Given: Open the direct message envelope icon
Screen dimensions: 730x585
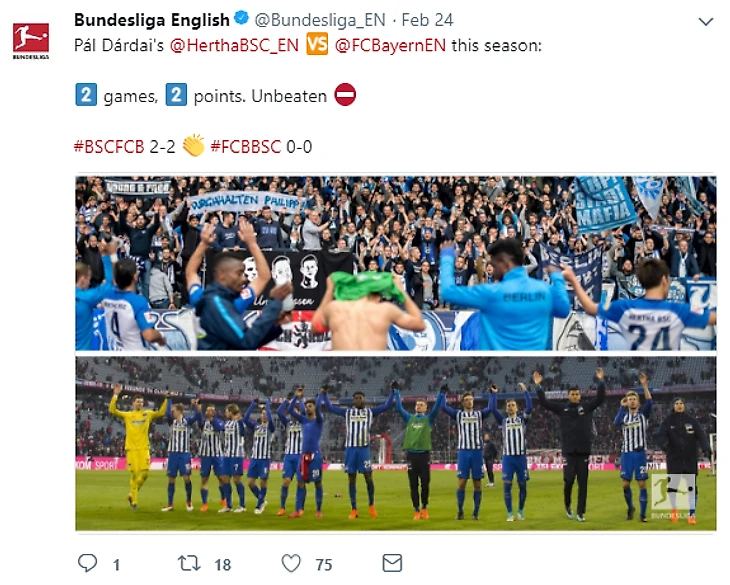Looking at the screenshot, I should pyautogui.click(x=392, y=563).
